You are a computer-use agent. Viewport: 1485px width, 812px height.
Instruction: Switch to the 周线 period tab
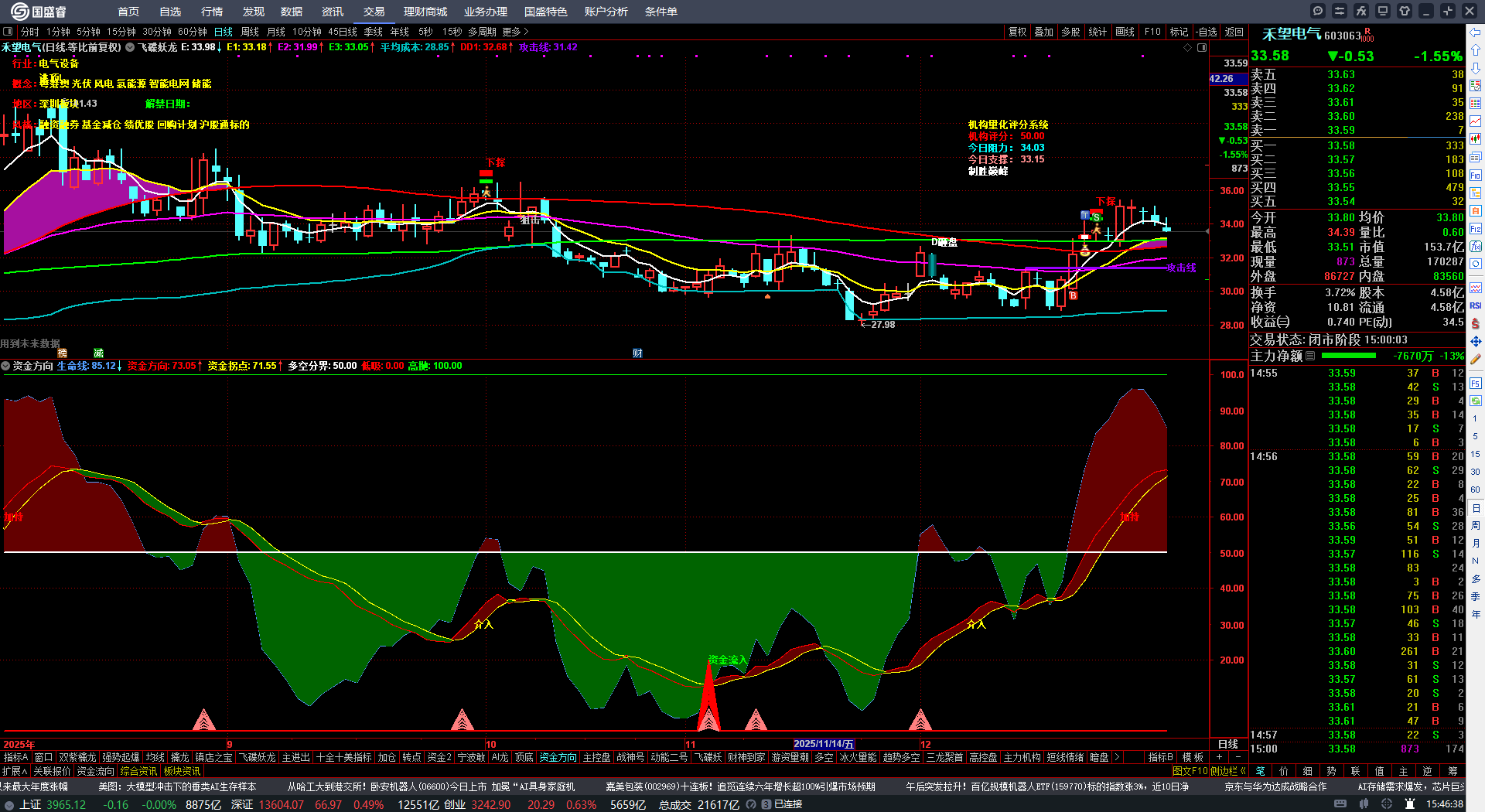coord(250,32)
